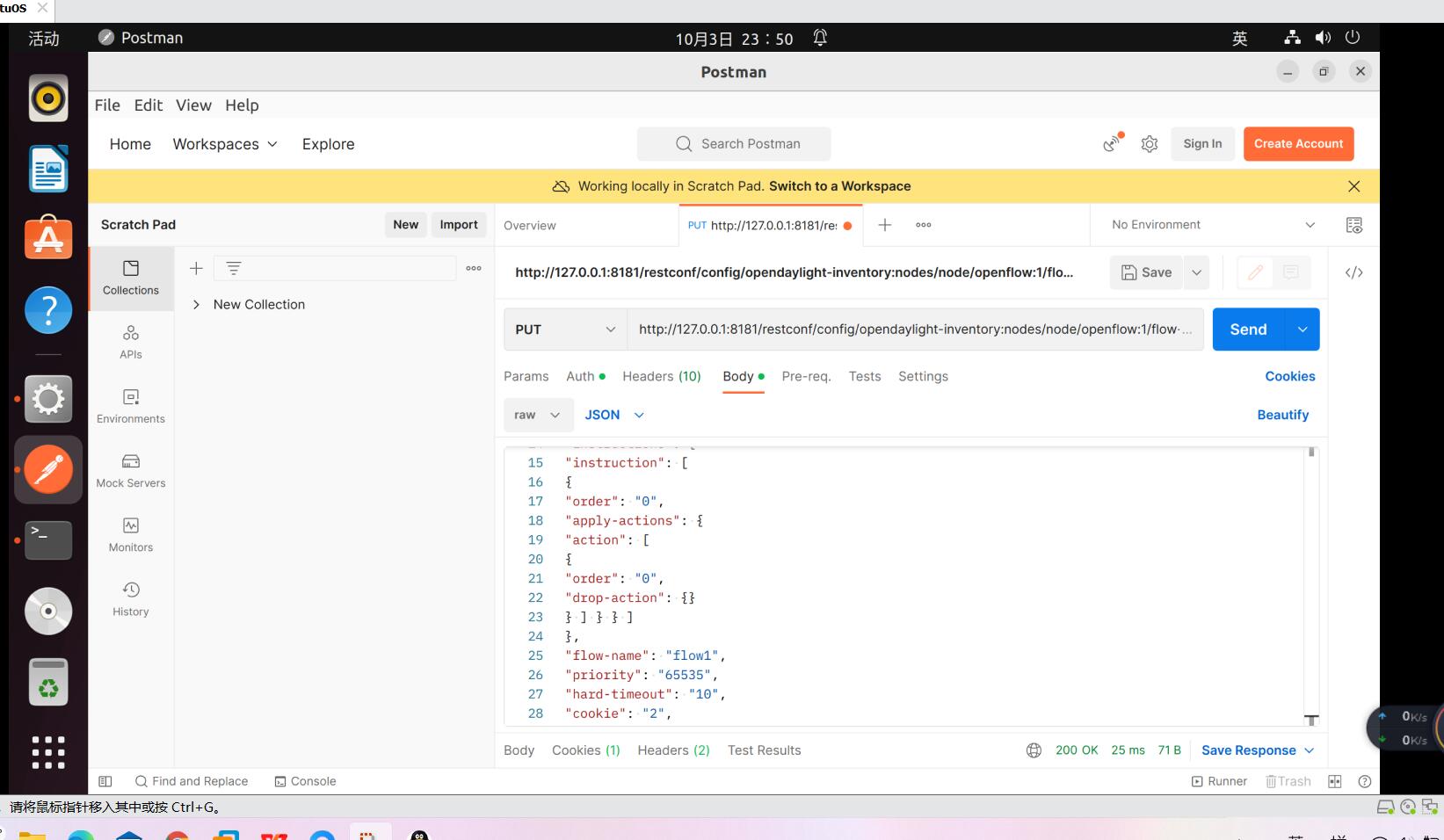Toggle the sidebar visibility icon
The image size is (1444, 840).
[x=105, y=781]
